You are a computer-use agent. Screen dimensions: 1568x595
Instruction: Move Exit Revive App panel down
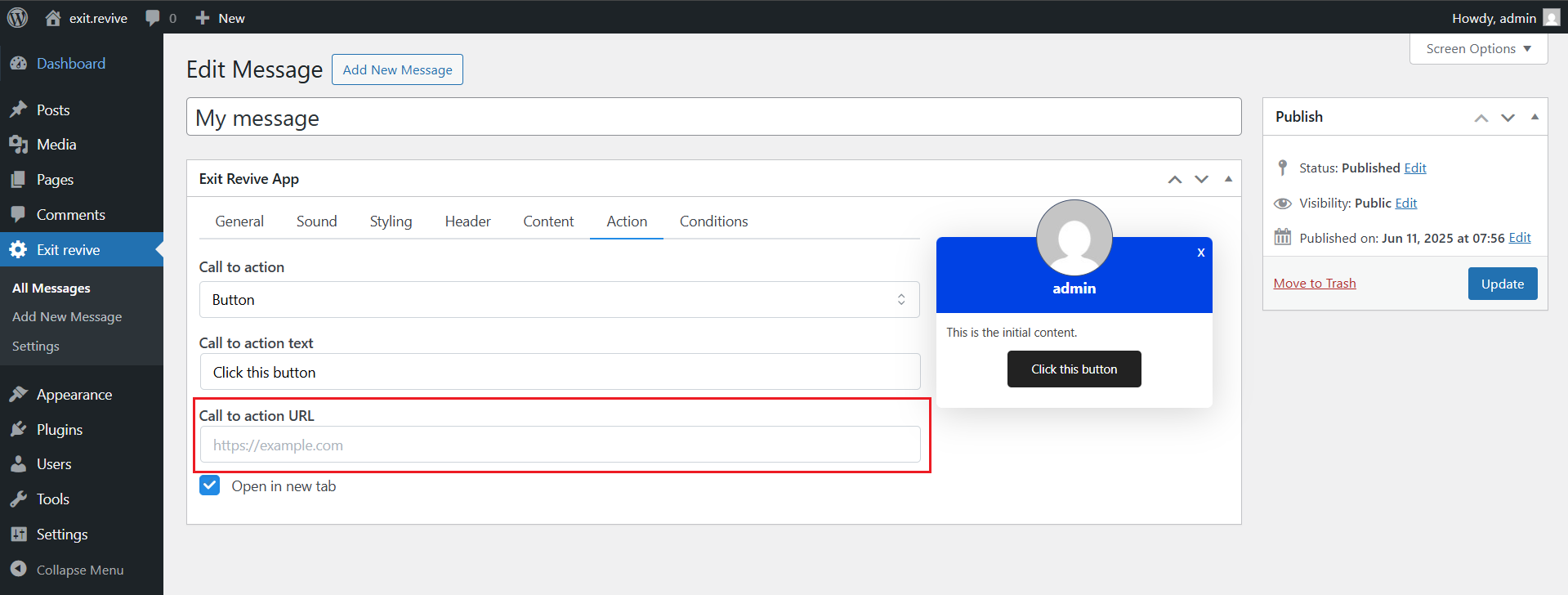coord(1201,179)
